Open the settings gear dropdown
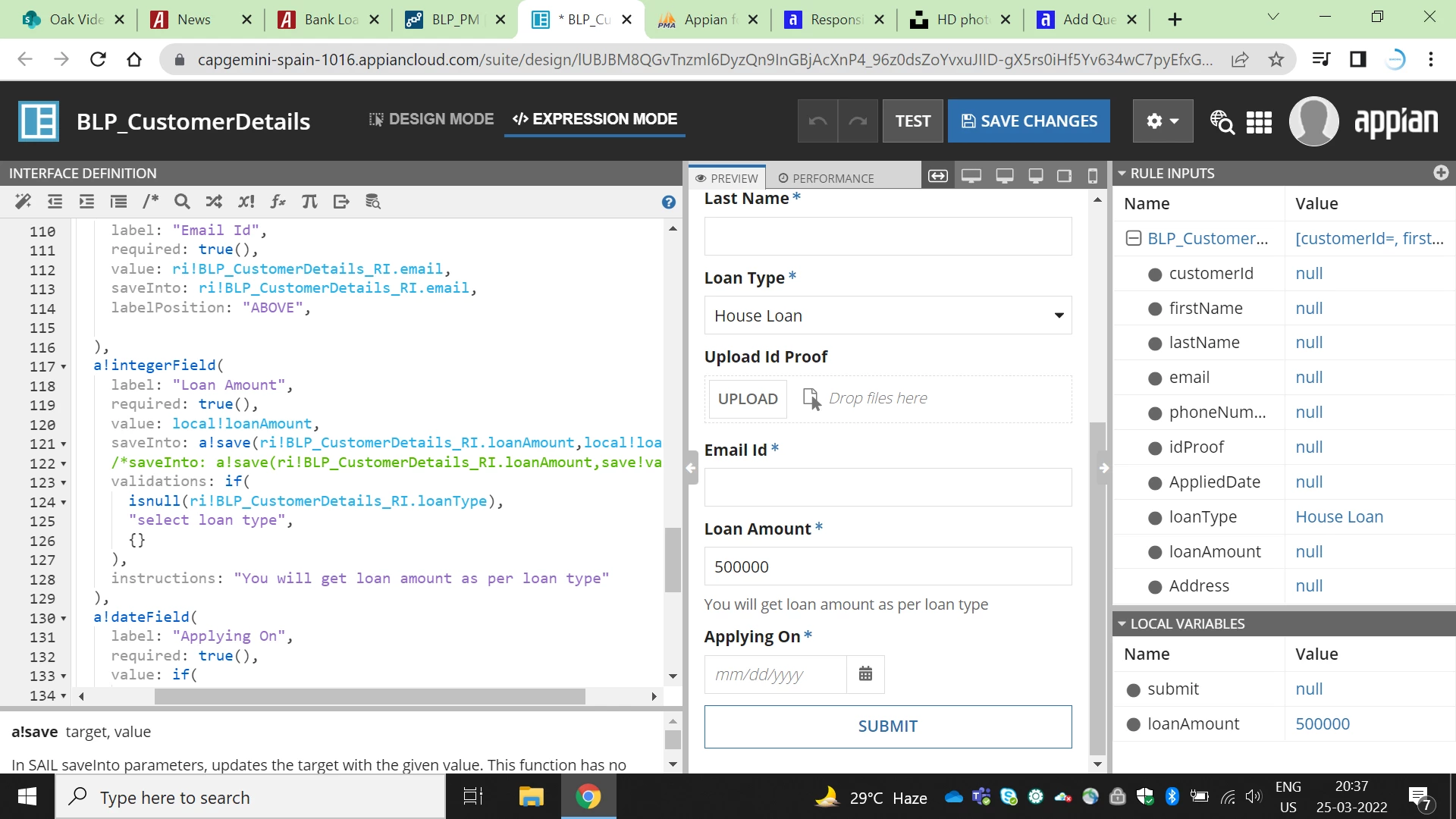The image size is (1456, 819). [x=1163, y=121]
